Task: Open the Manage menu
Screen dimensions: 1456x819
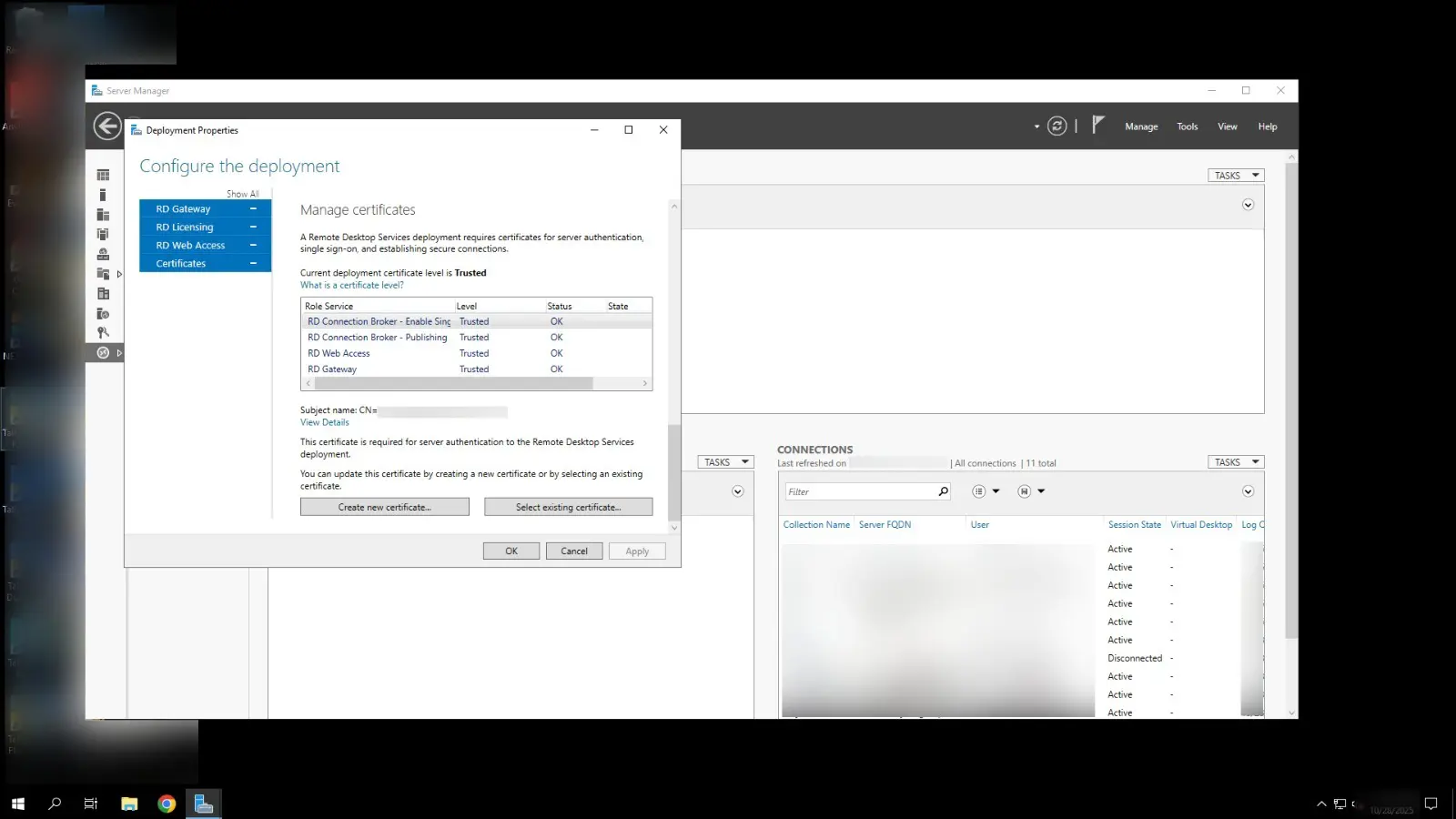Action: click(x=1141, y=126)
